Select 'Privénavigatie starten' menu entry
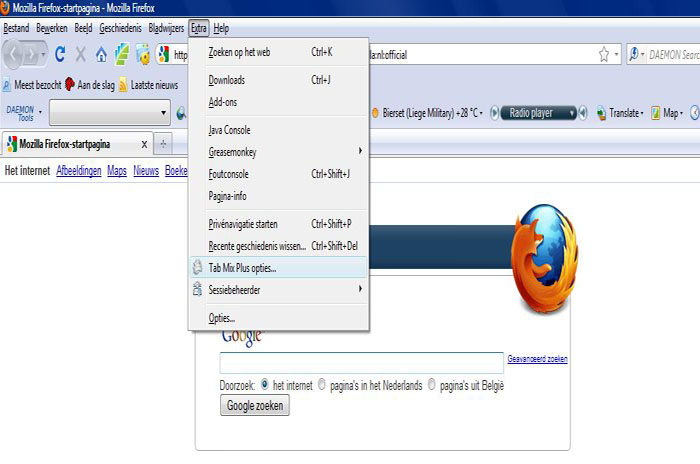Screen dimensions: 700x464 pos(279,224)
